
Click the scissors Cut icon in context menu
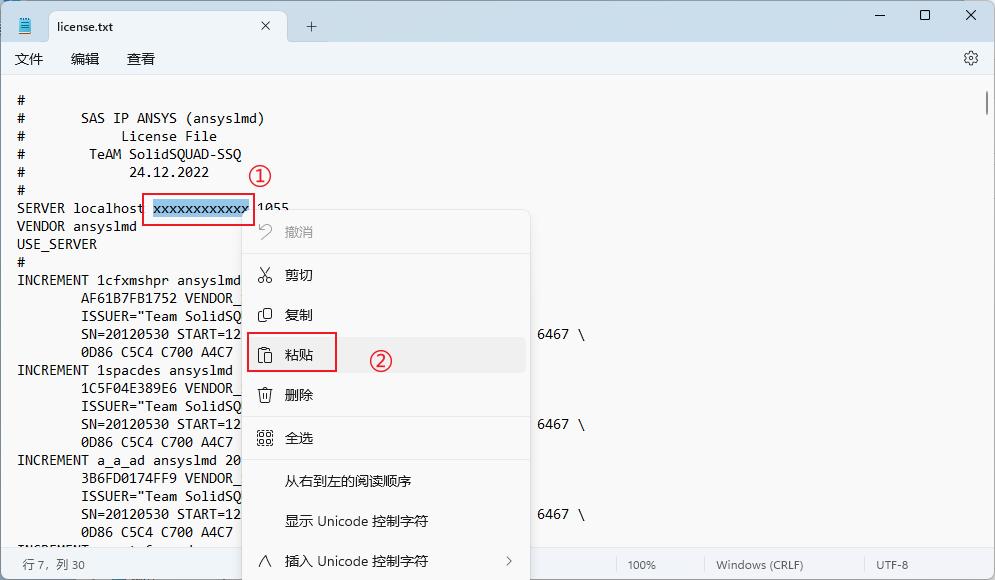point(265,275)
